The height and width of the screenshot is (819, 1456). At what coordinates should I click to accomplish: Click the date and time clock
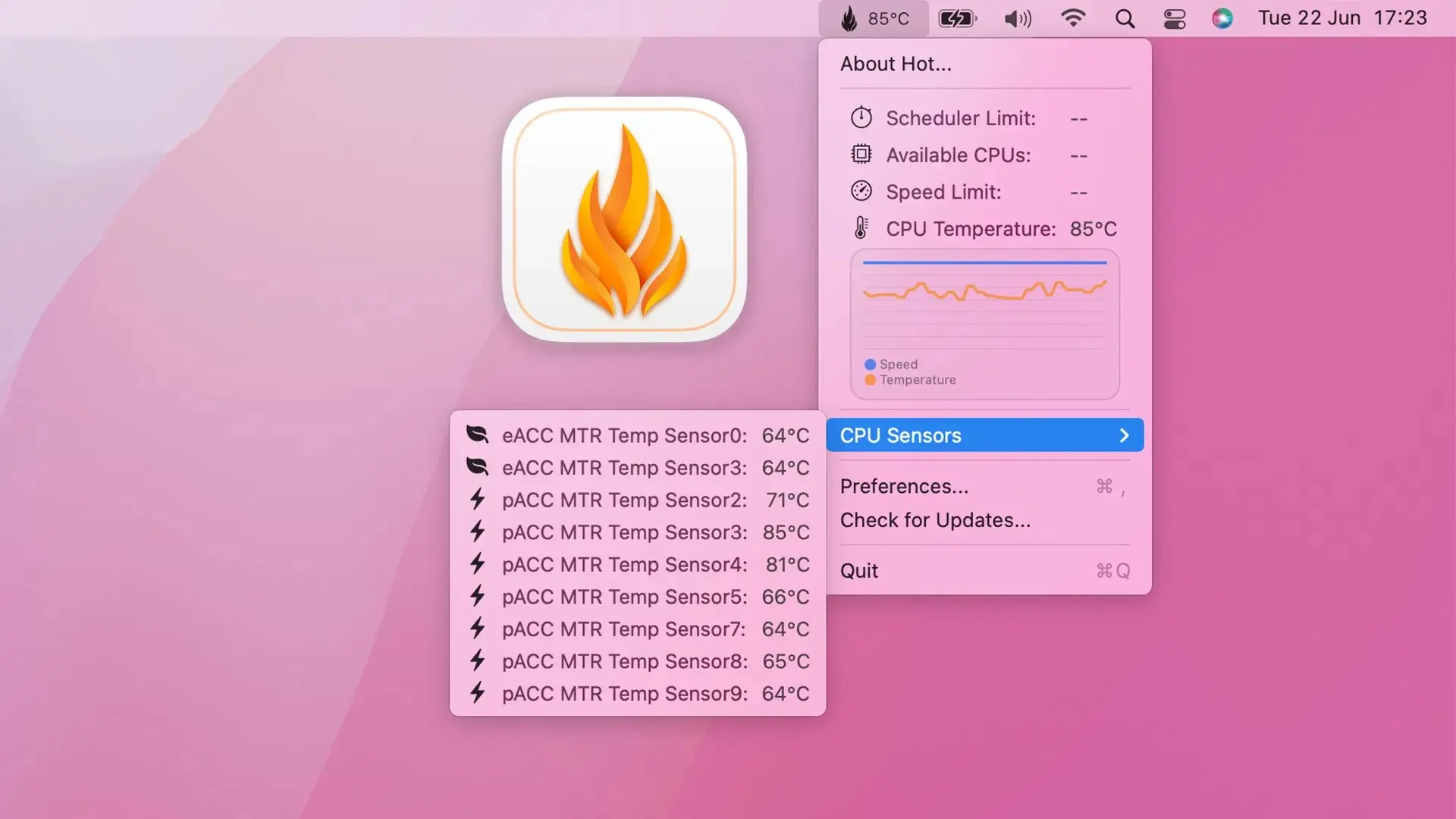1342,18
